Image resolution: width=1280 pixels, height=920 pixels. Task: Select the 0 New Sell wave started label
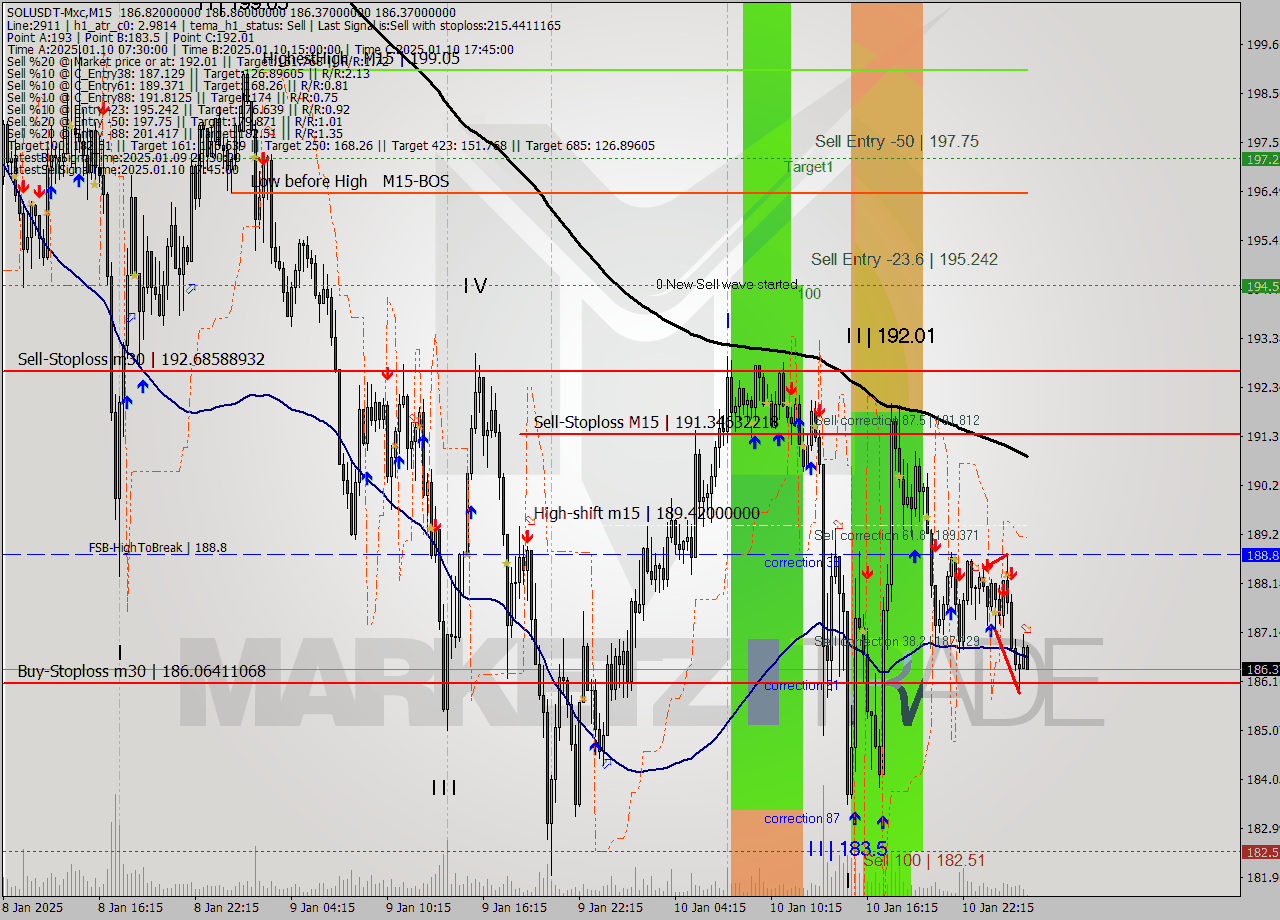[x=726, y=285]
